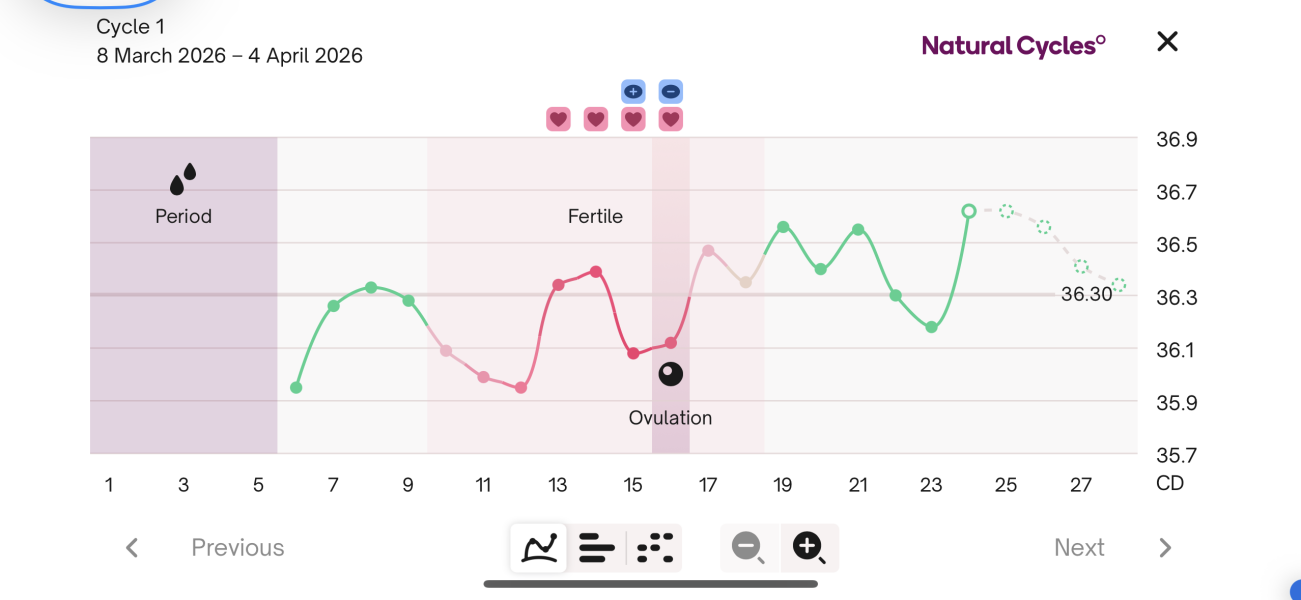Select the hollow temperature point on day 24

(x=968, y=211)
